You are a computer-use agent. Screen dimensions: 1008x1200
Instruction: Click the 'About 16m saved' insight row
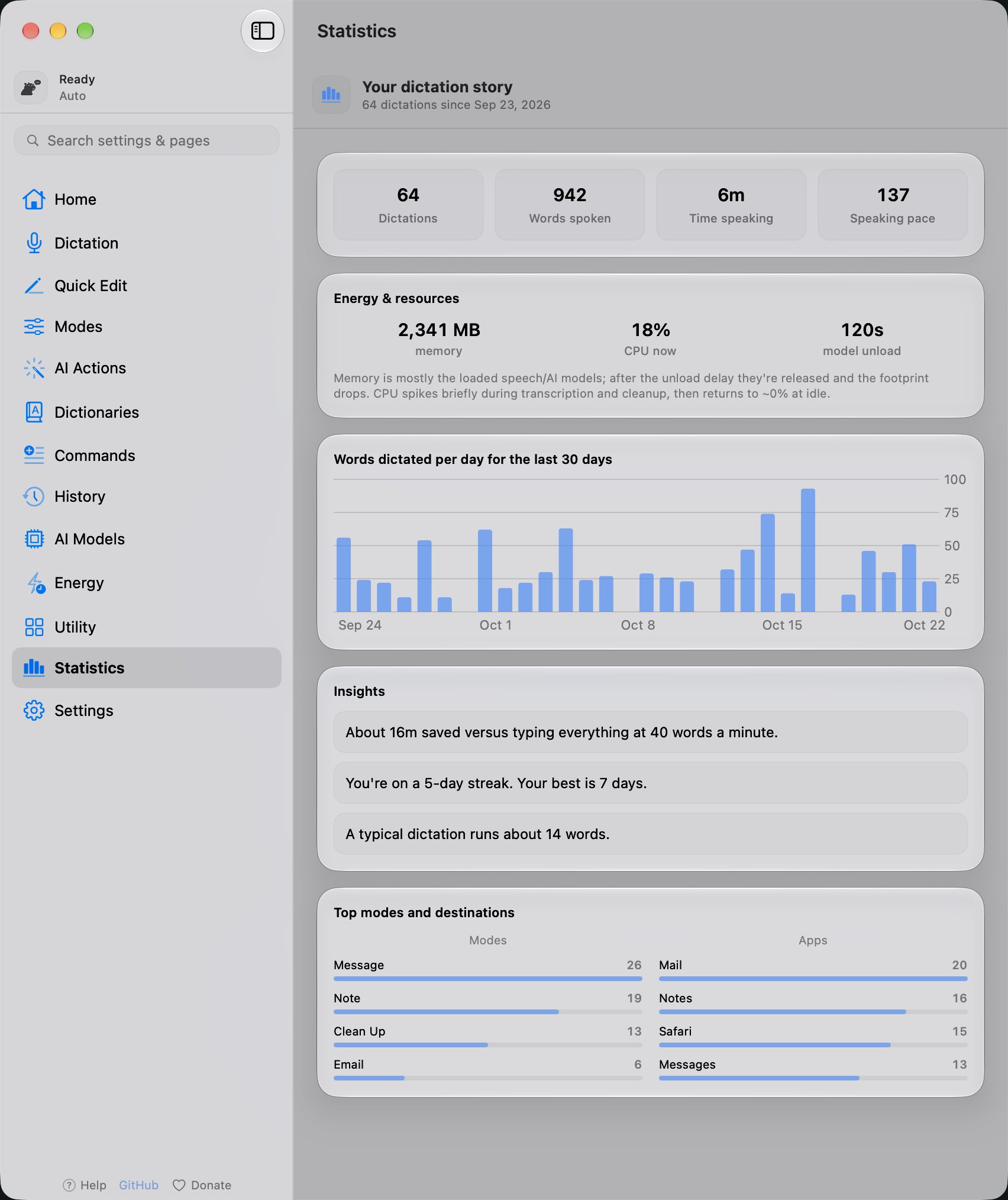pos(651,732)
